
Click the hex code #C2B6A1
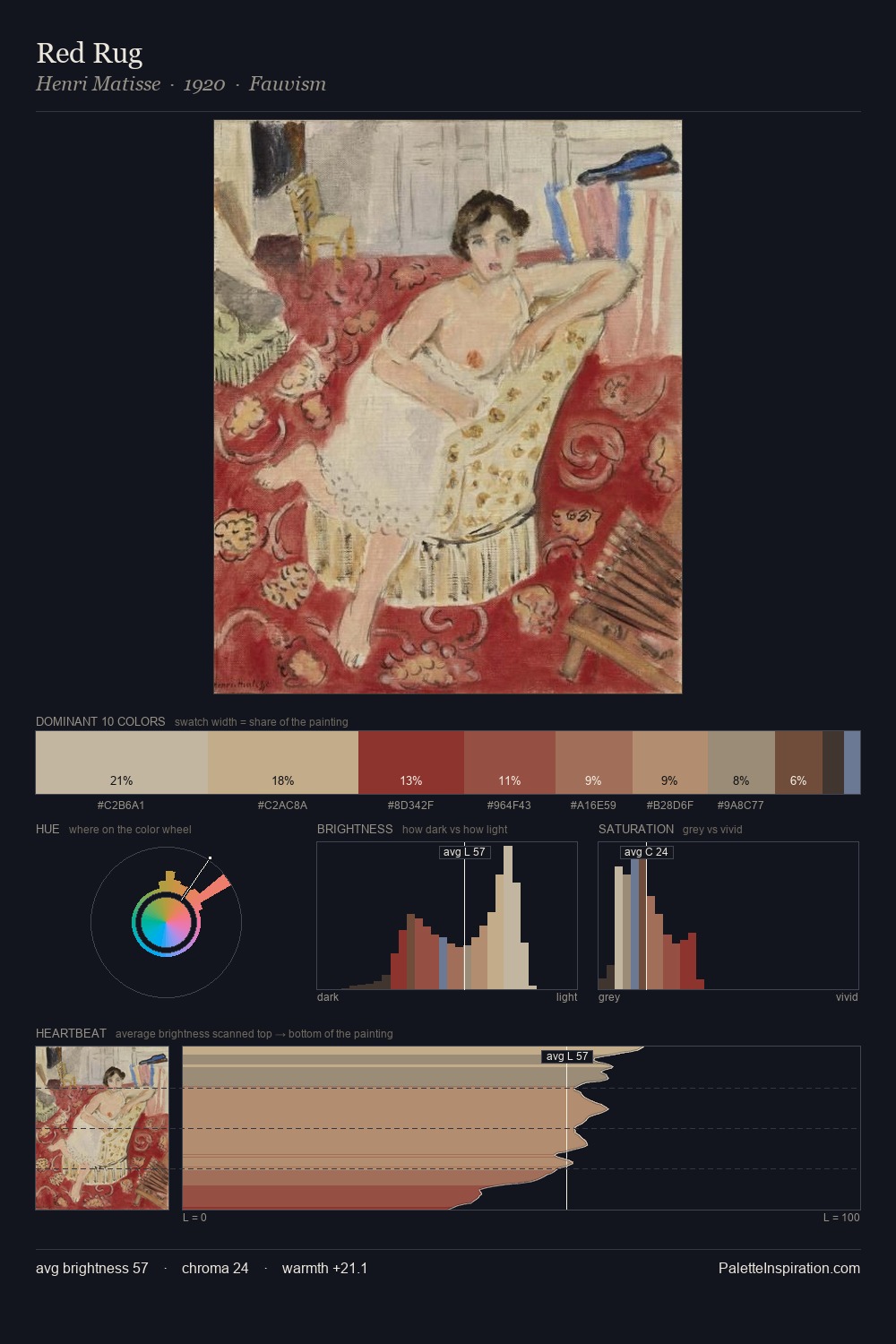(x=121, y=806)
